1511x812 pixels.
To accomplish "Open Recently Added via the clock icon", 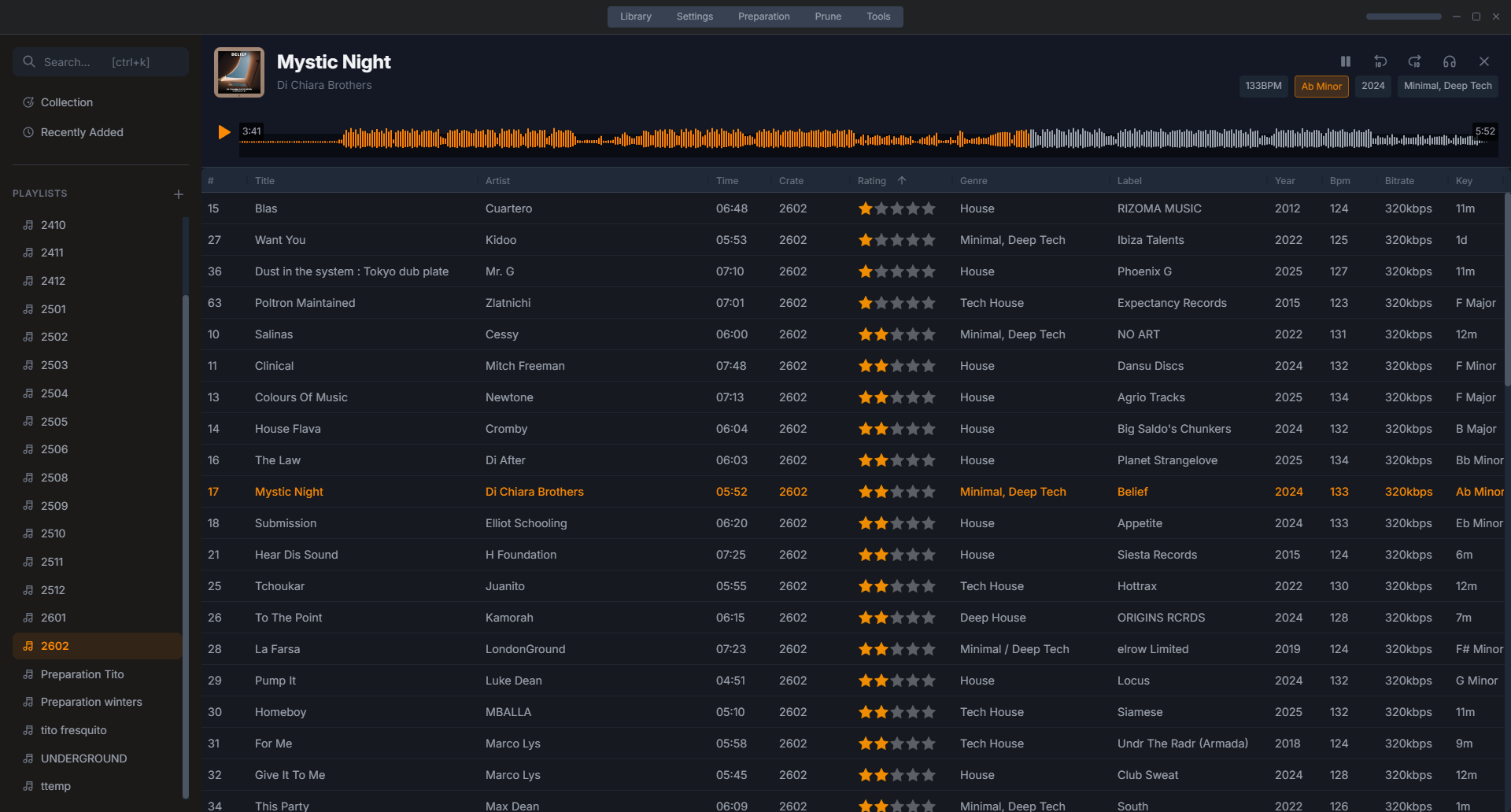I will click(x=81, y=132).
